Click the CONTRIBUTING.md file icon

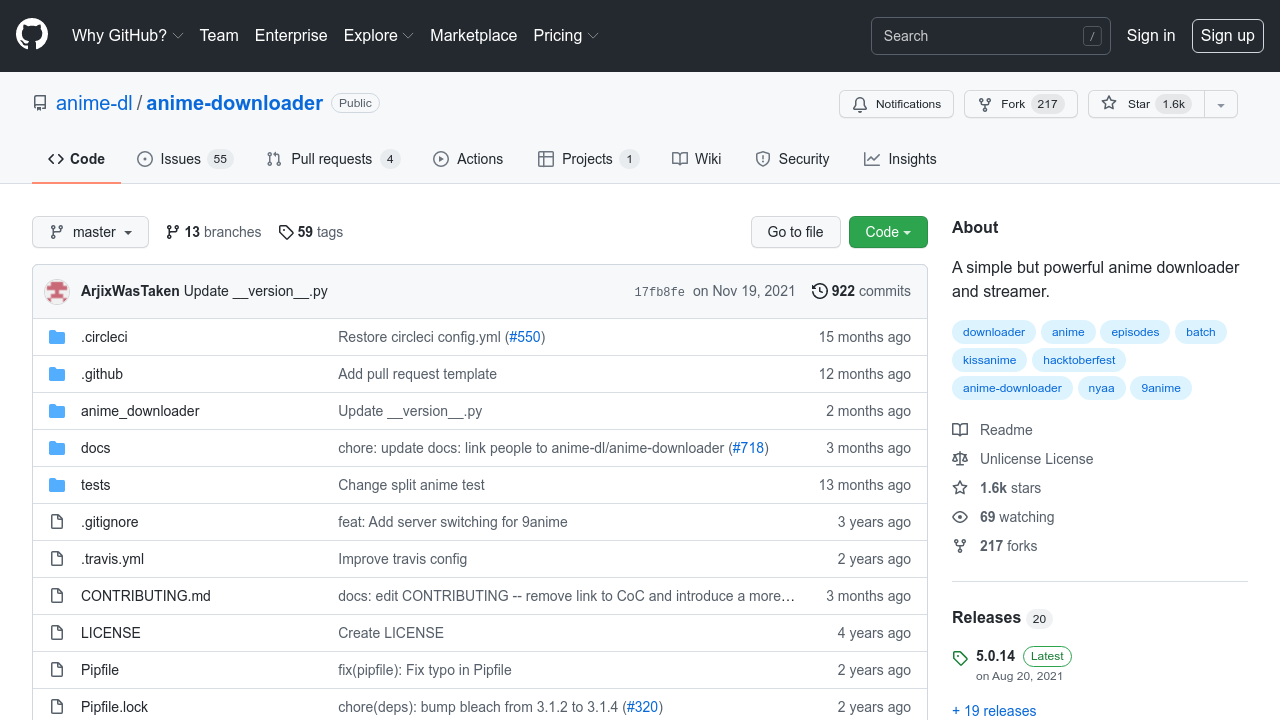click(57, 596)
